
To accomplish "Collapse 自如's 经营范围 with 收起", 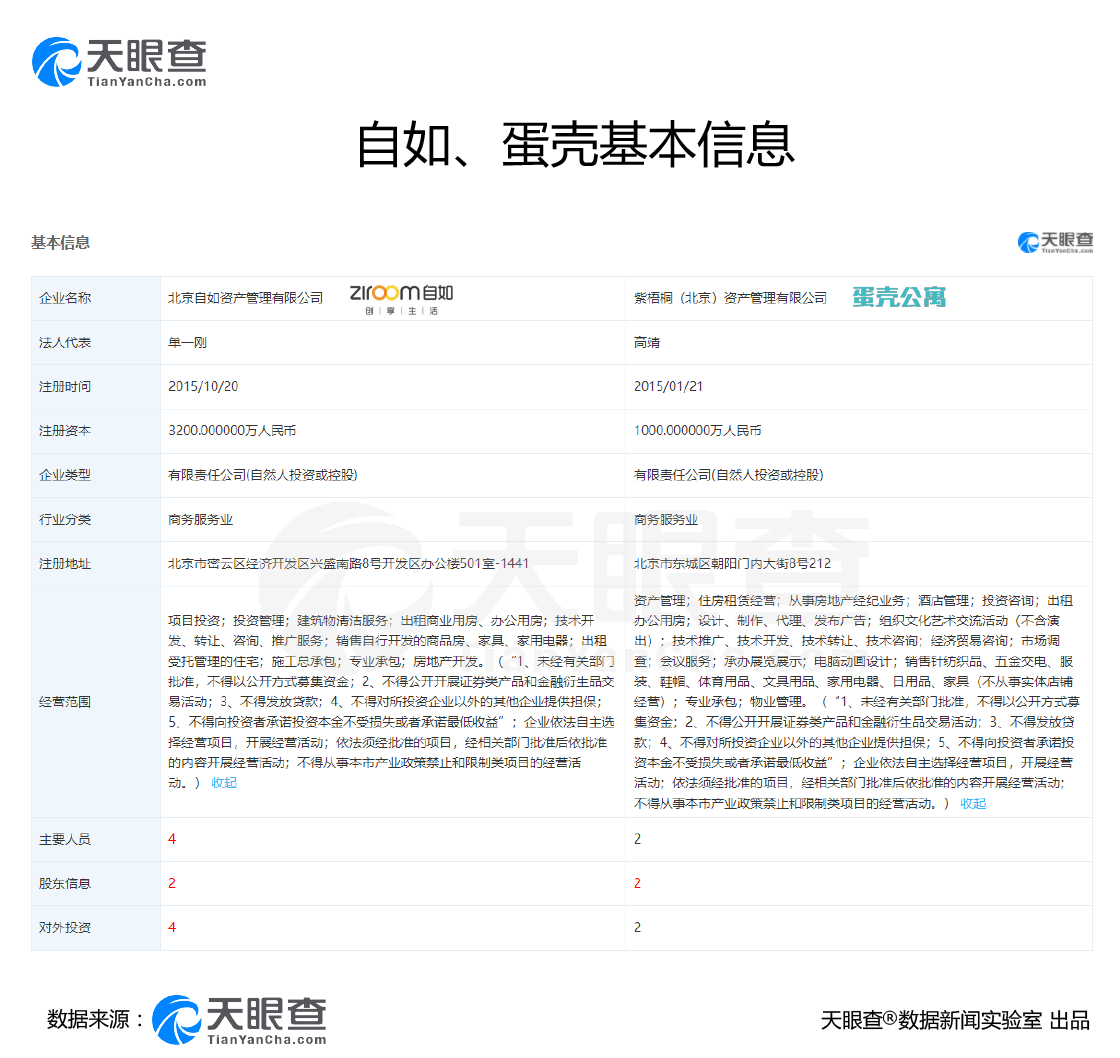I will click(x=224, y=782).
